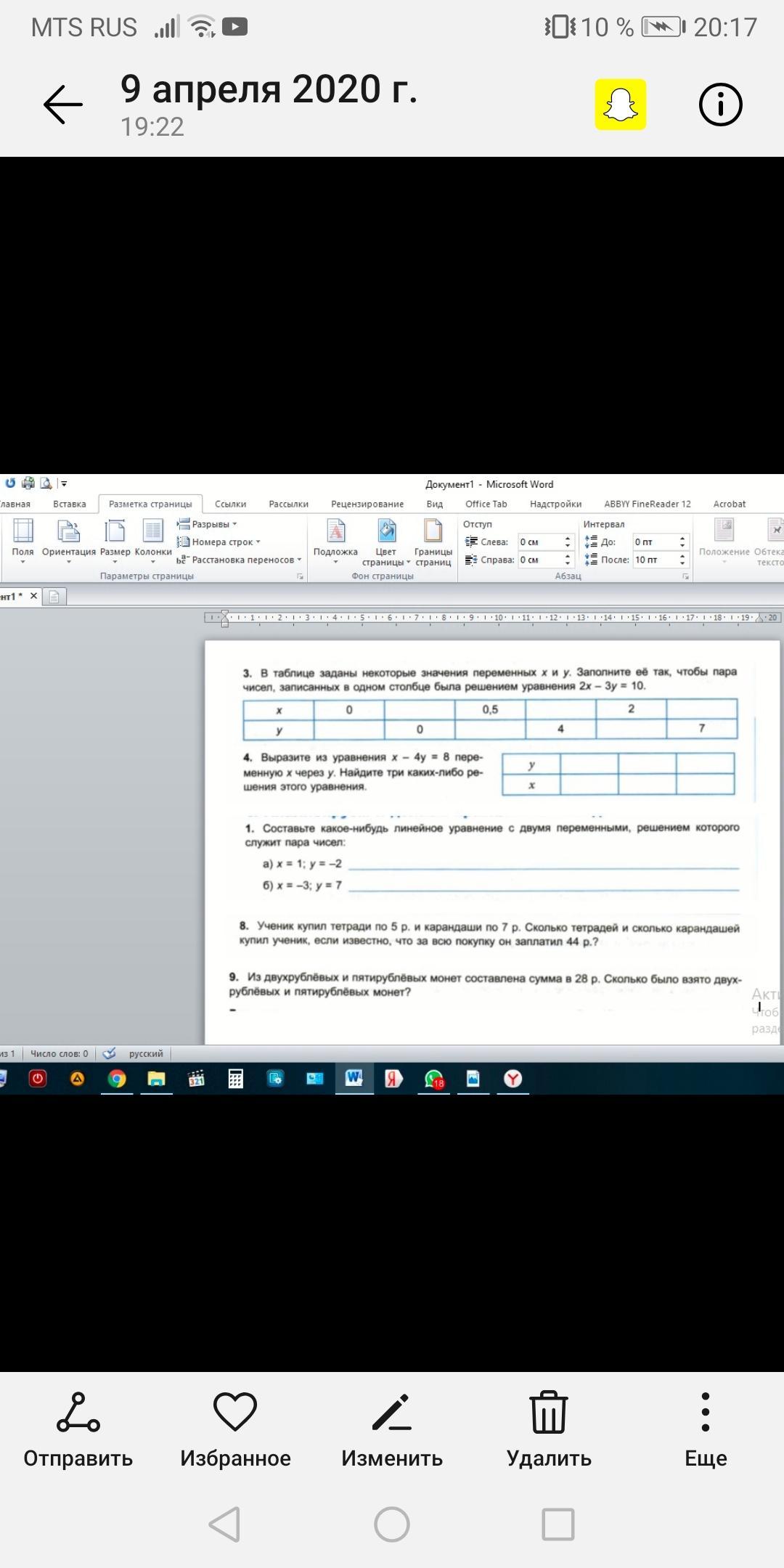
Task: Adjust the До spacing stepper arrows
Action: pos(682,542)
